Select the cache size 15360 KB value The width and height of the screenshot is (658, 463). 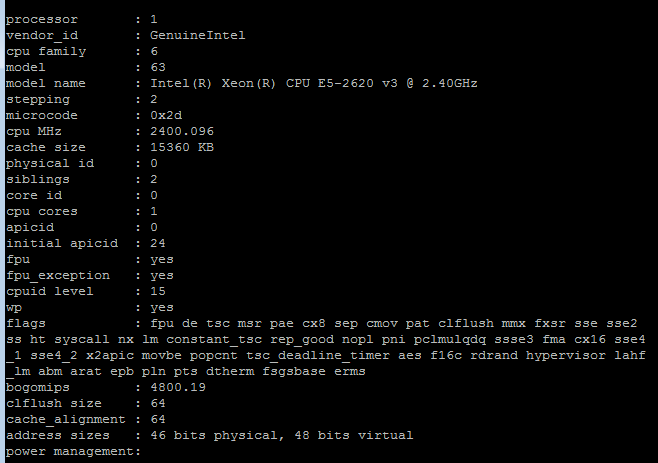[x=182, y=147]
